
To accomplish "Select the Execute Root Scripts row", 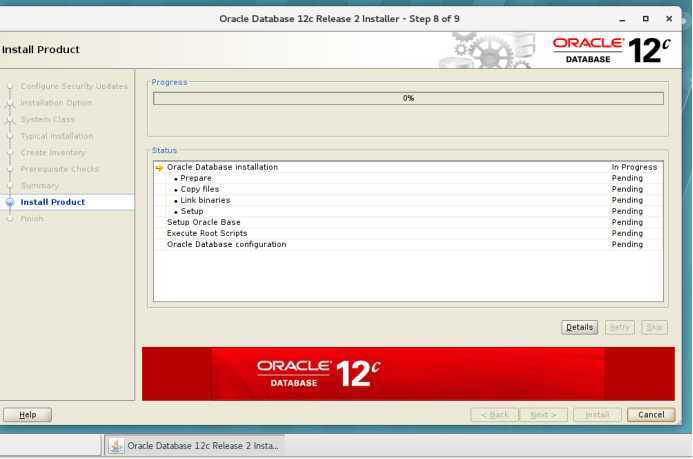I will click(408, 233).
